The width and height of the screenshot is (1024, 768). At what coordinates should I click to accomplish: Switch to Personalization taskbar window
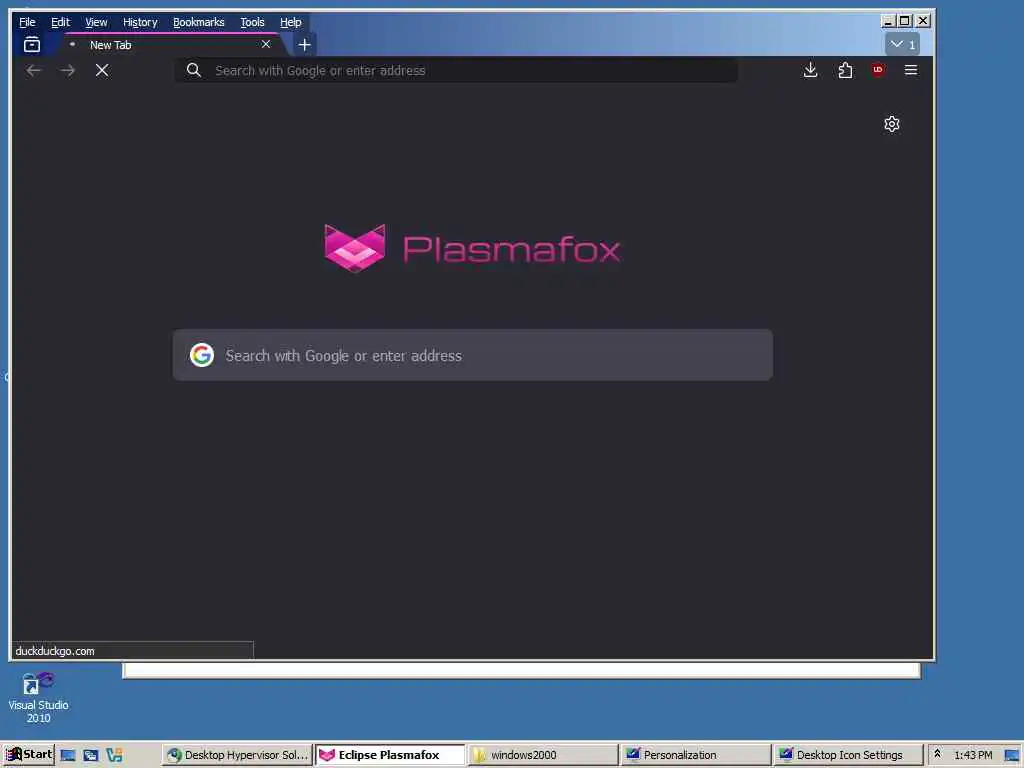696,755
